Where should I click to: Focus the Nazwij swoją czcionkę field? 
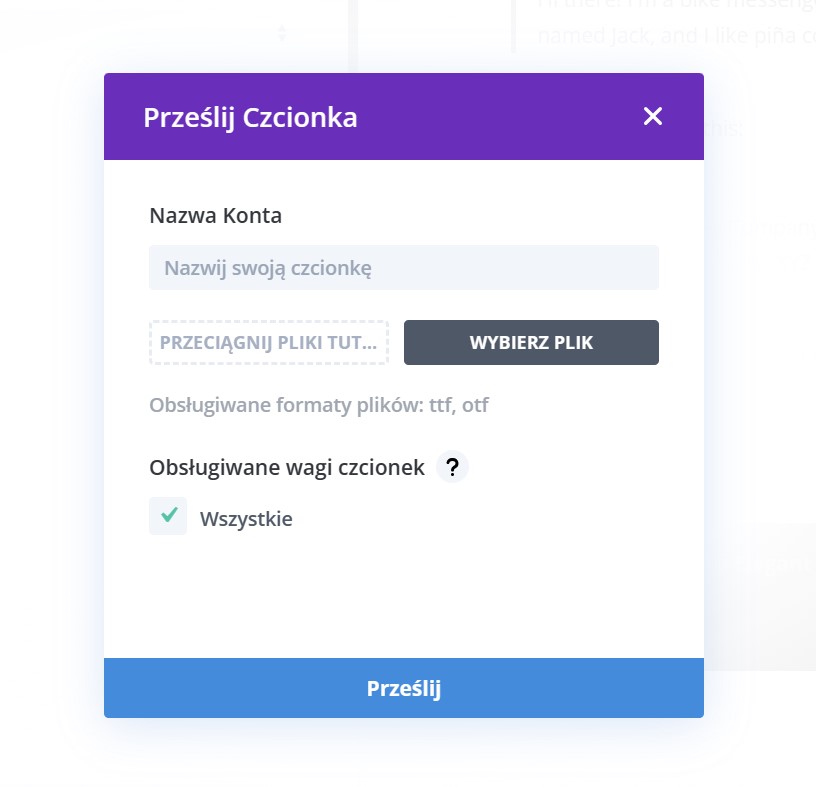tap(404, 268)
